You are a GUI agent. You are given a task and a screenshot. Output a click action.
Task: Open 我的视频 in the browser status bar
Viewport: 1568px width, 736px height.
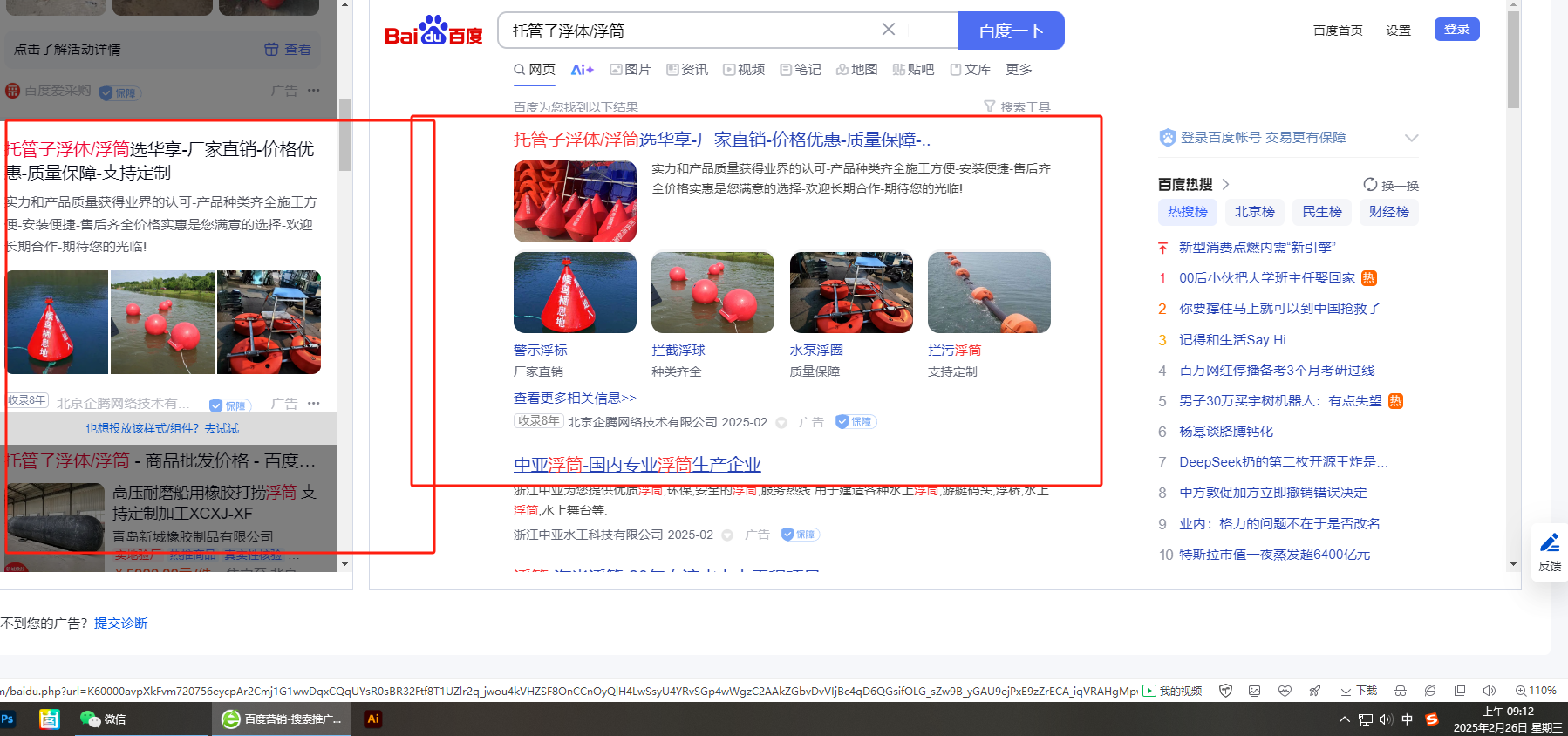(1172, 692)
